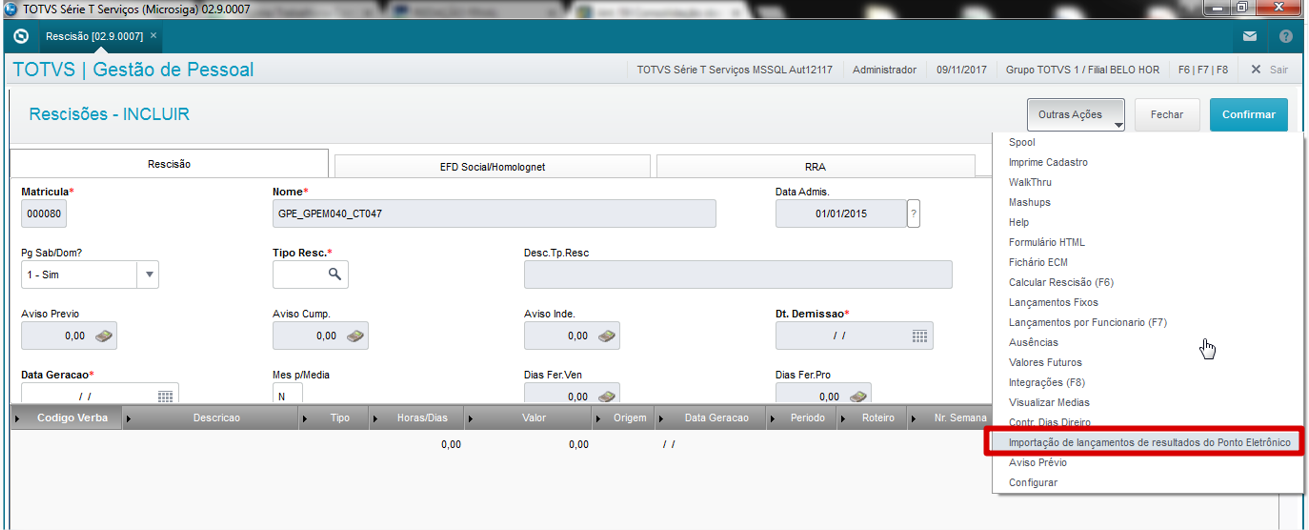Click the Valor column header
Image resolution: width=1309 pixels, height=530 pixels.
(534, 418)
